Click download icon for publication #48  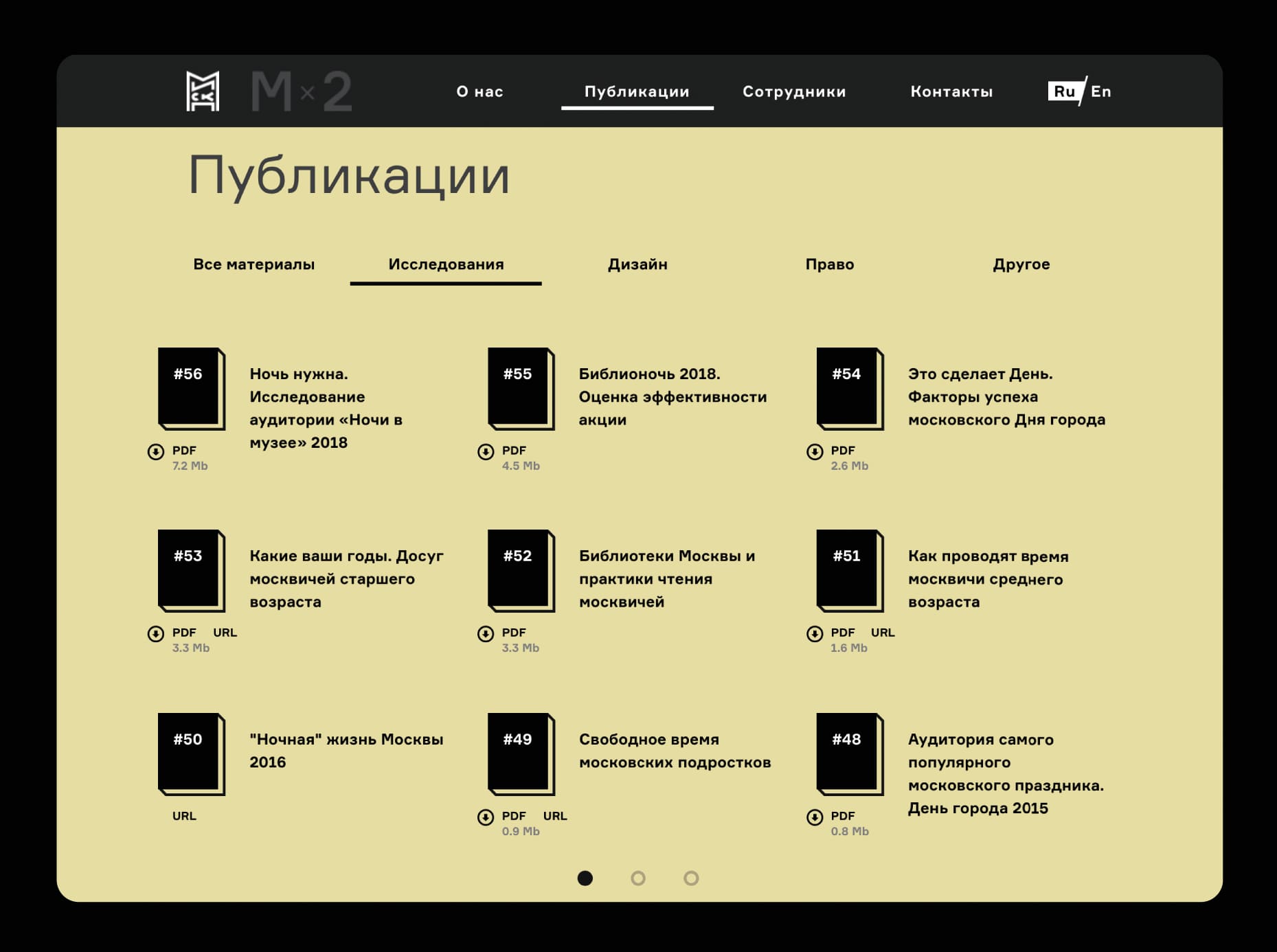coord(815,817)
